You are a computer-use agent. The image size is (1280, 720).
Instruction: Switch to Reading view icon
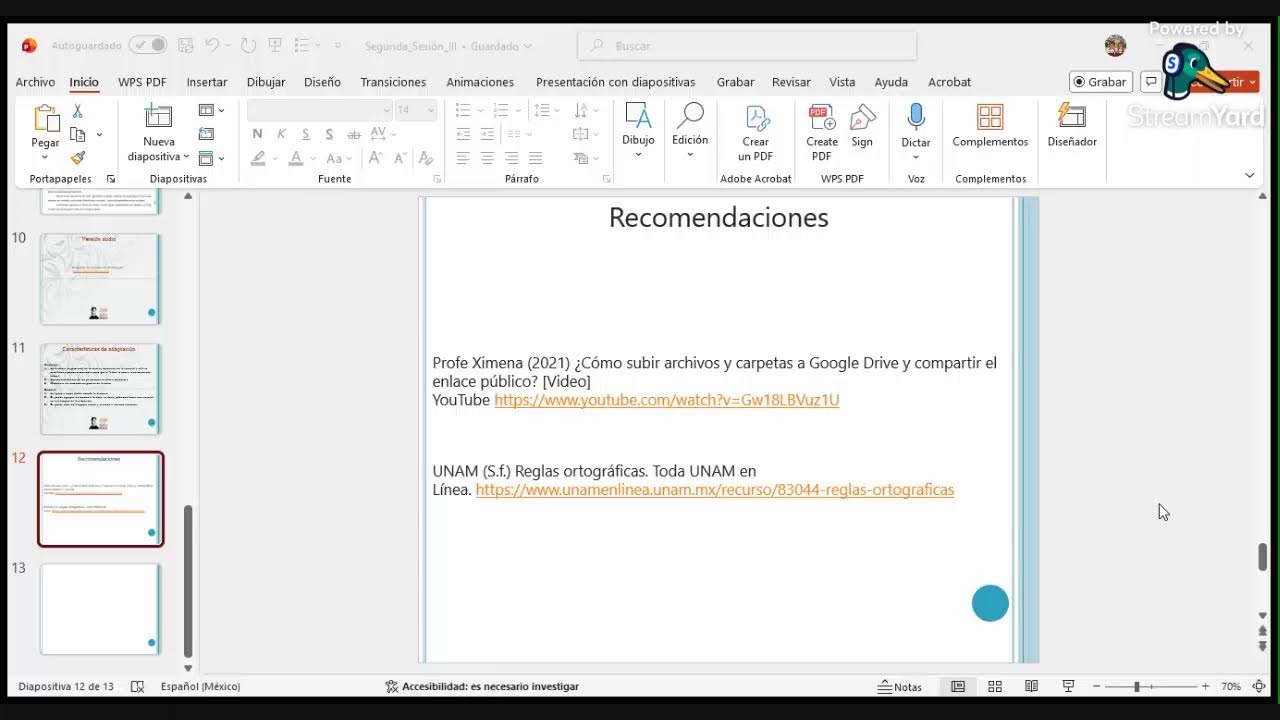[x=1031, y=687]
